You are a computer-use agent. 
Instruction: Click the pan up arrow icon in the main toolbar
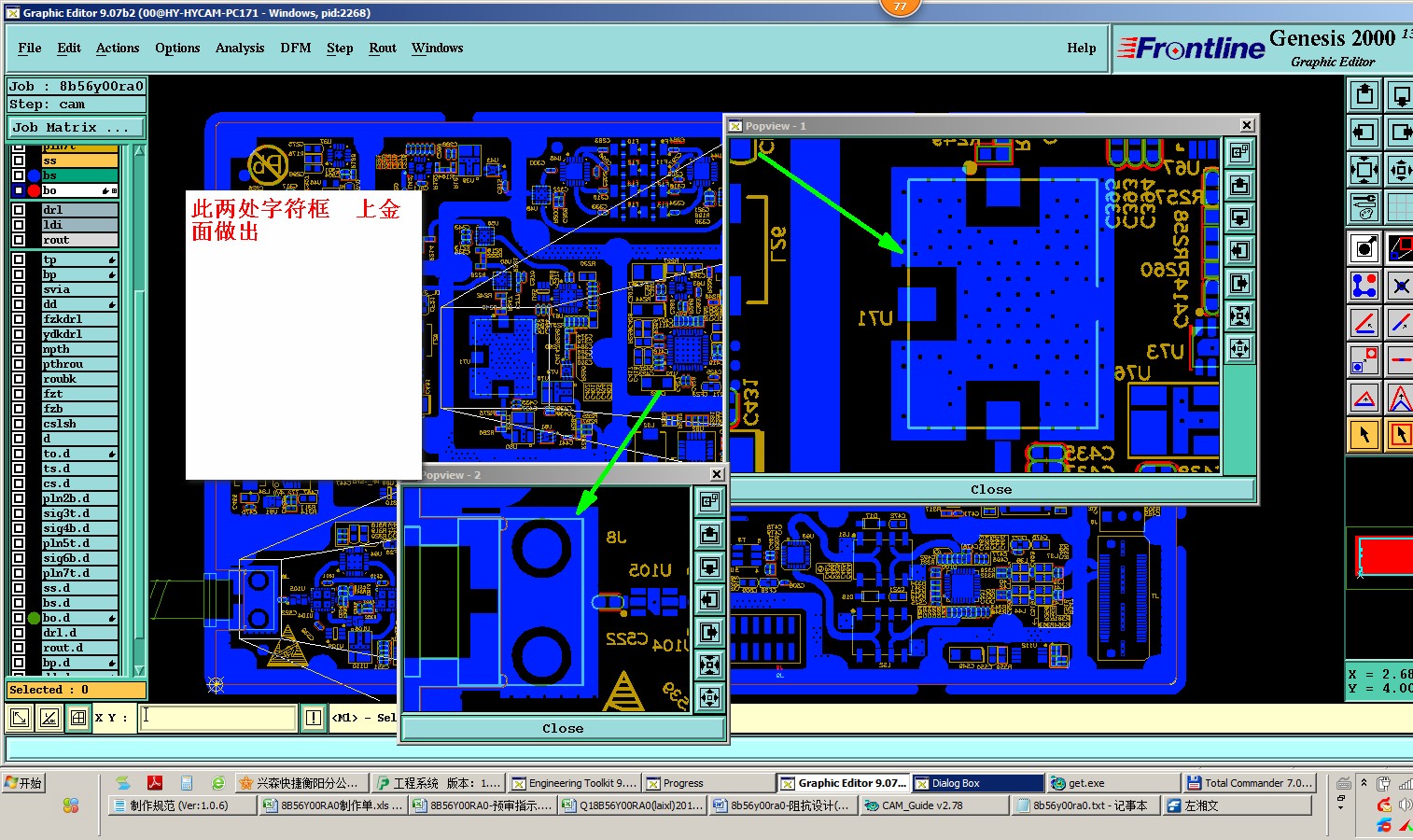(1364, 95)
